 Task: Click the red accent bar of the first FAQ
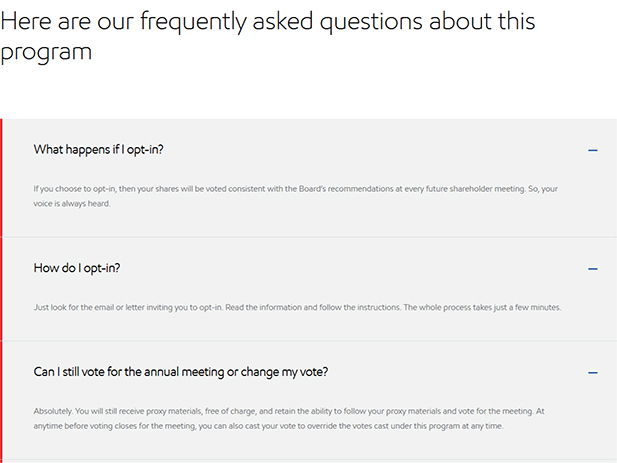click(x=2, y=177)
